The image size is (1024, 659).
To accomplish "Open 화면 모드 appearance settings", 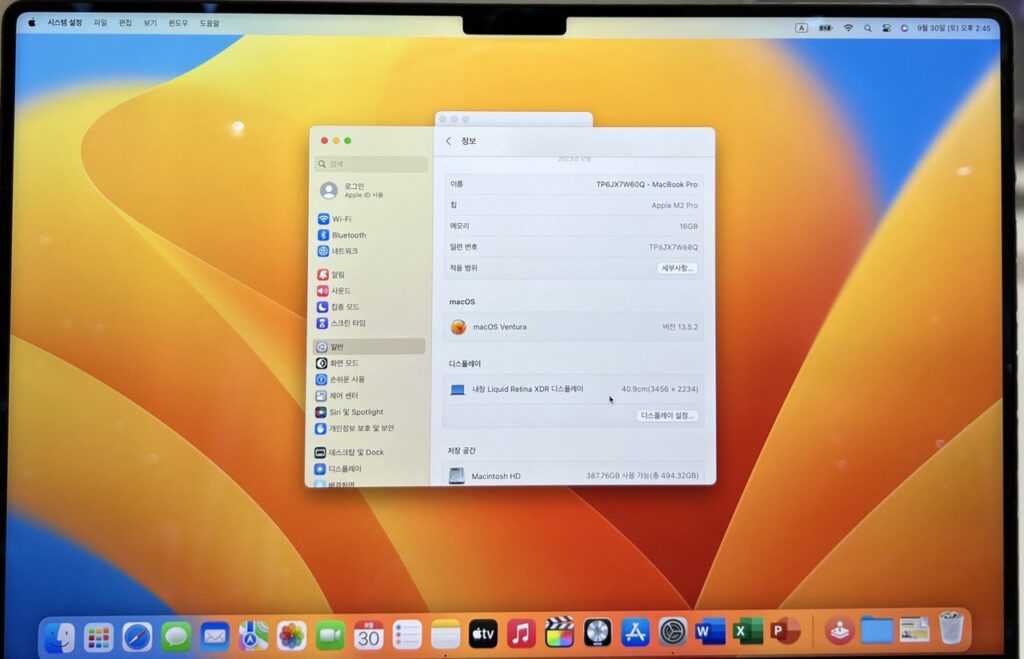I will click(x=337, y=362).
